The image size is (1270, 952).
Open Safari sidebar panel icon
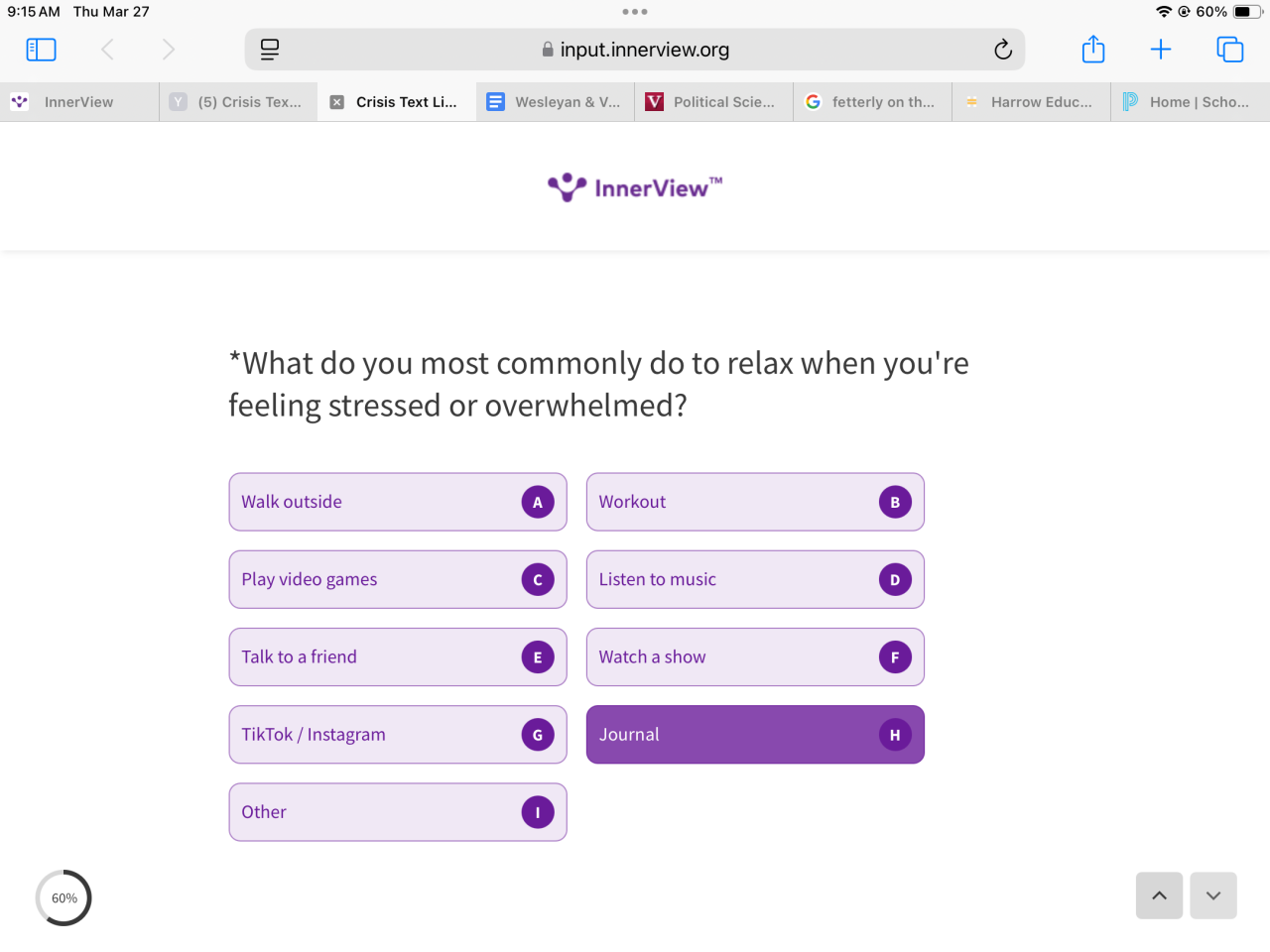click(41, 50)
